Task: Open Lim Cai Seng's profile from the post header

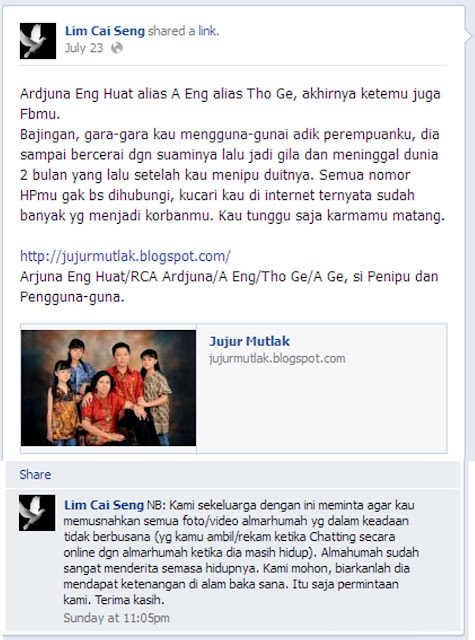Action: pyautogui.click(x=105, y=31)
